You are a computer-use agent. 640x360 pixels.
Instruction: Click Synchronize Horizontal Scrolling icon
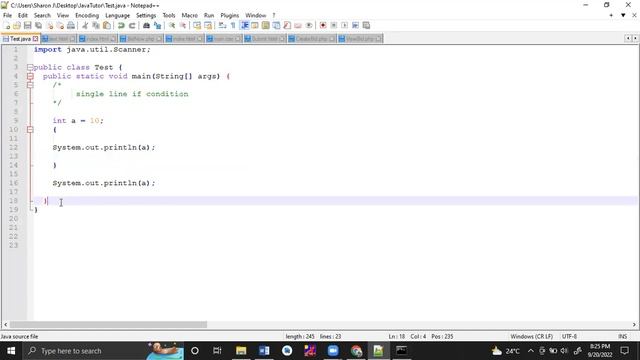pyautogui.click(x=208, y=26)
